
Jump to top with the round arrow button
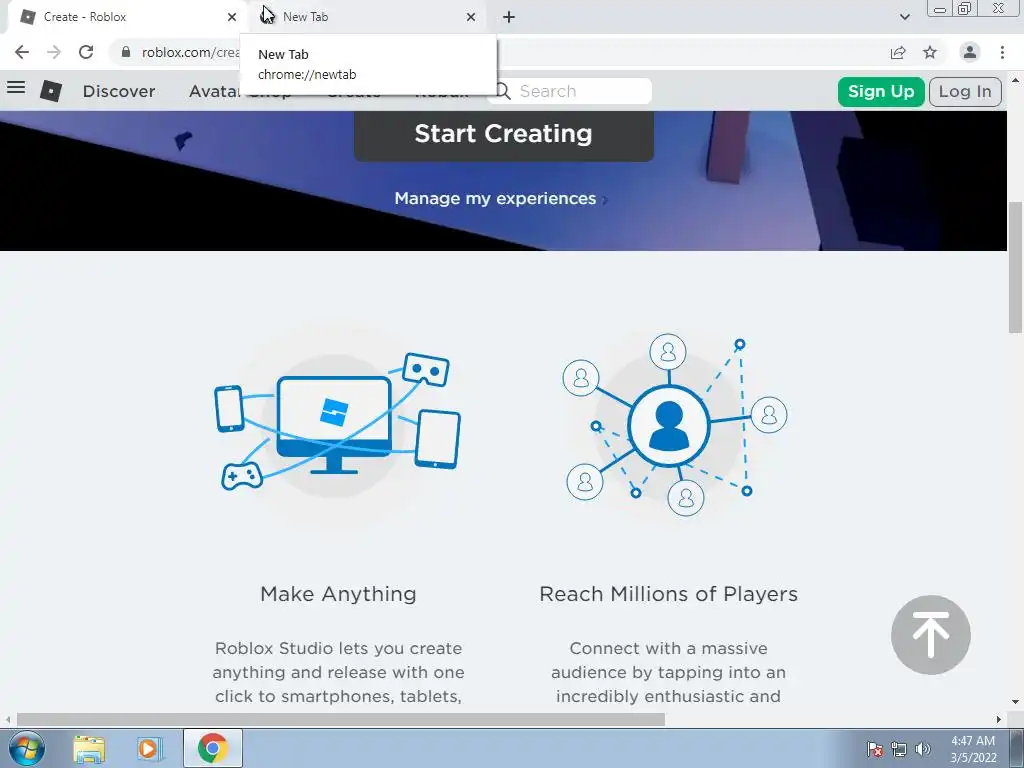click(931, 635)
